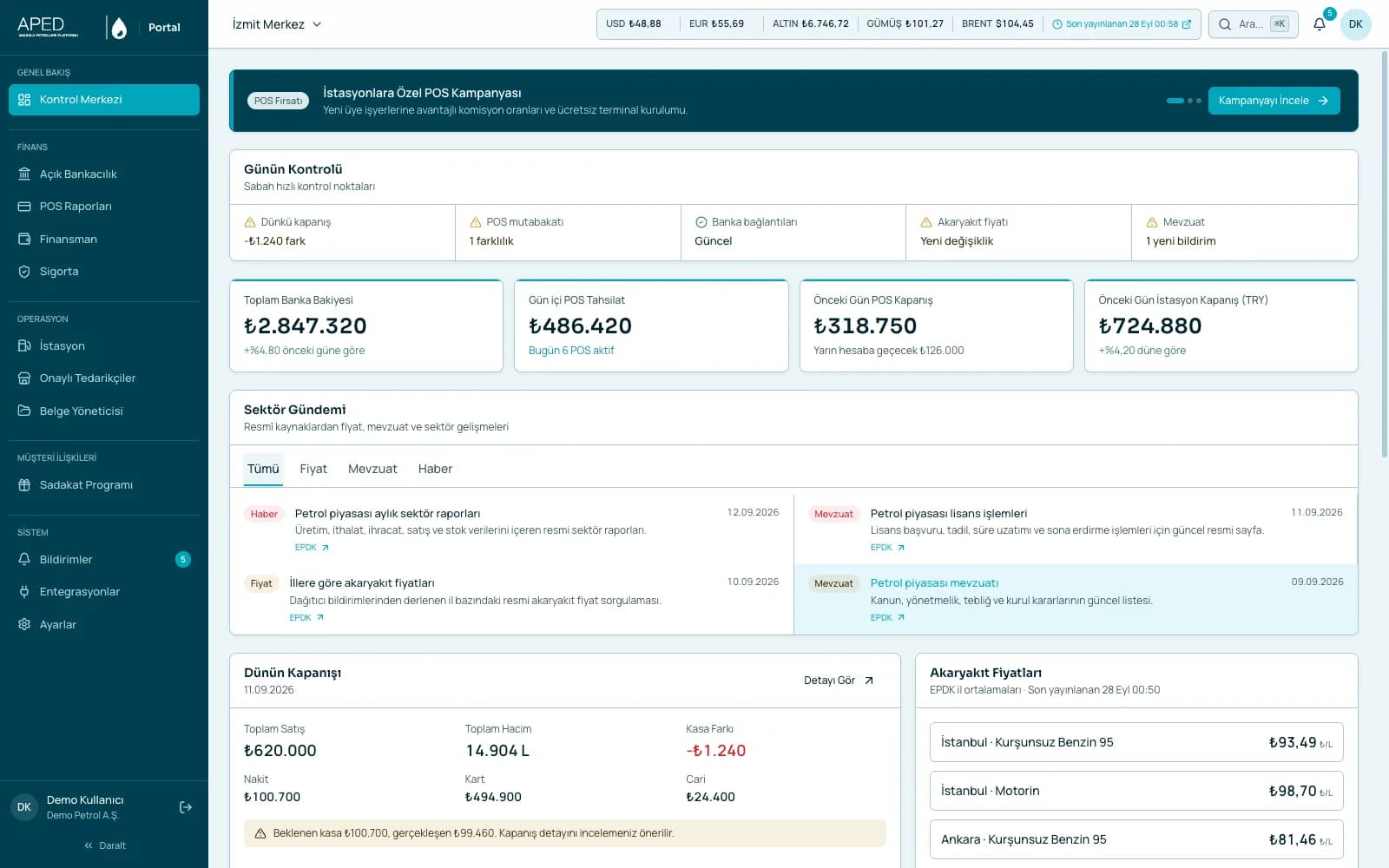
Task: Click the DK avatar in top bar
Action: (1356, 24)
